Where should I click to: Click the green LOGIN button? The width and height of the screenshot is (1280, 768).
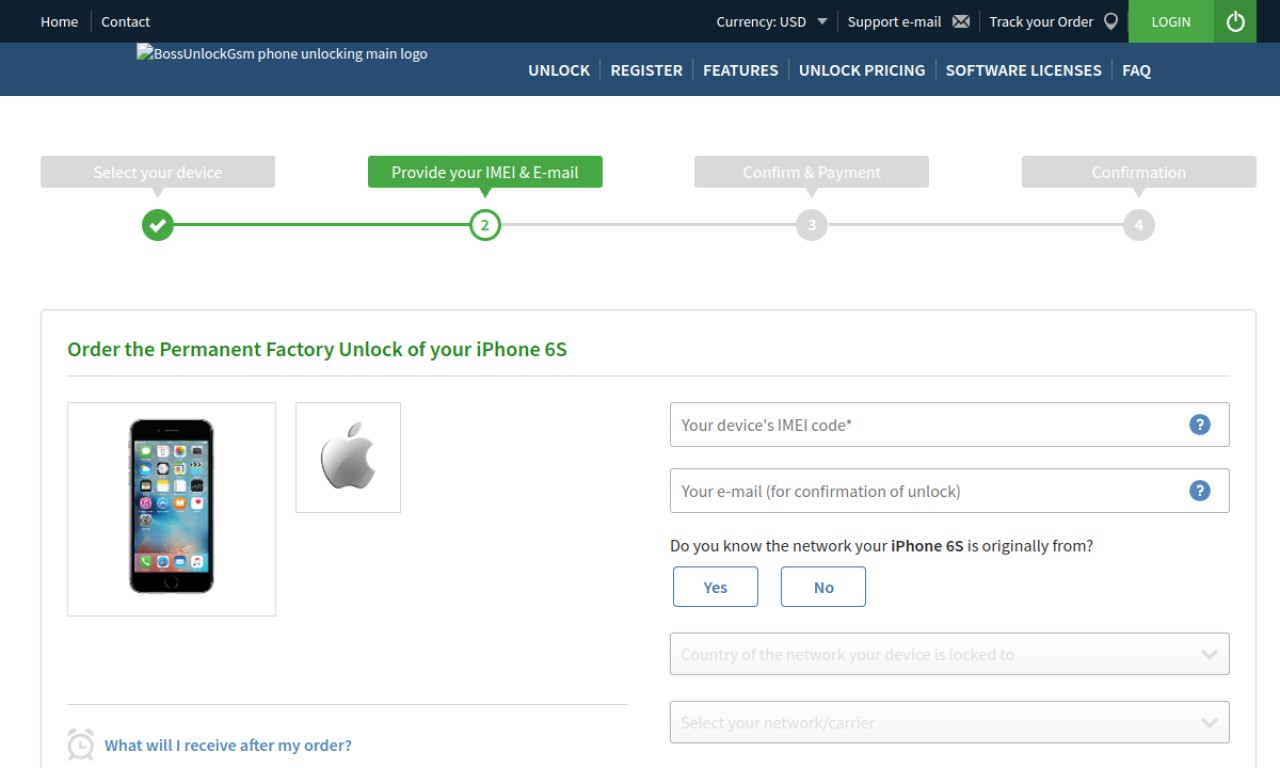(1171, 21)
